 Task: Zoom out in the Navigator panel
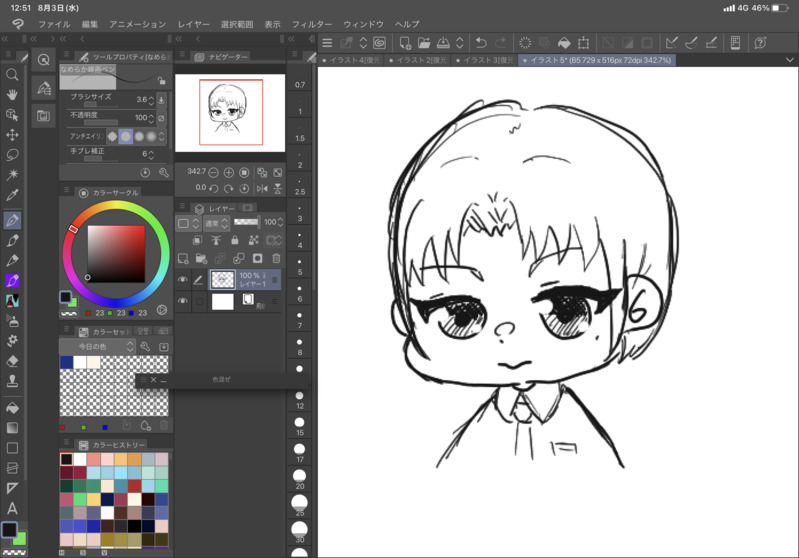point(214,172)
